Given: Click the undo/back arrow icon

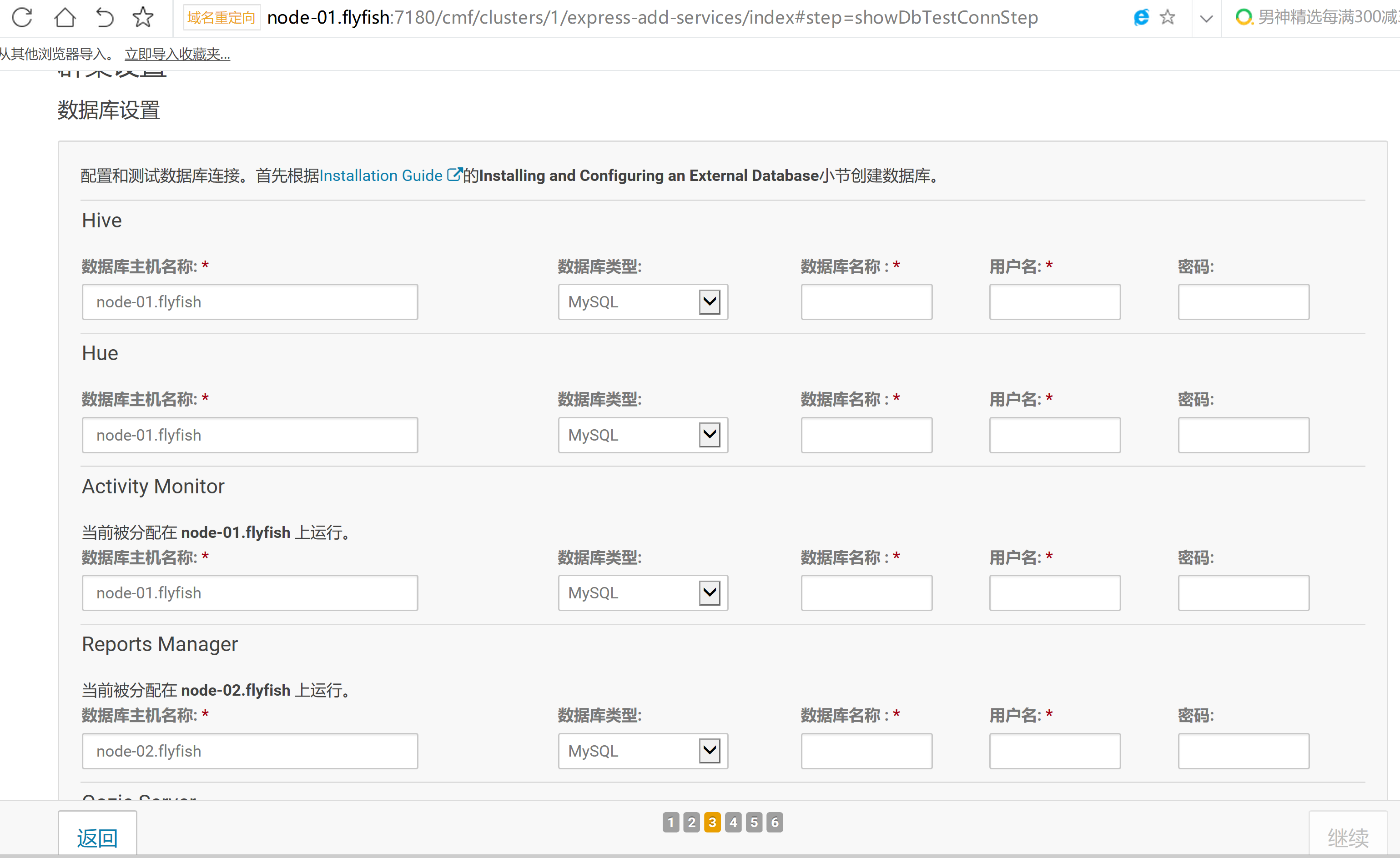Looking at the screenshot, I should 104,17.
